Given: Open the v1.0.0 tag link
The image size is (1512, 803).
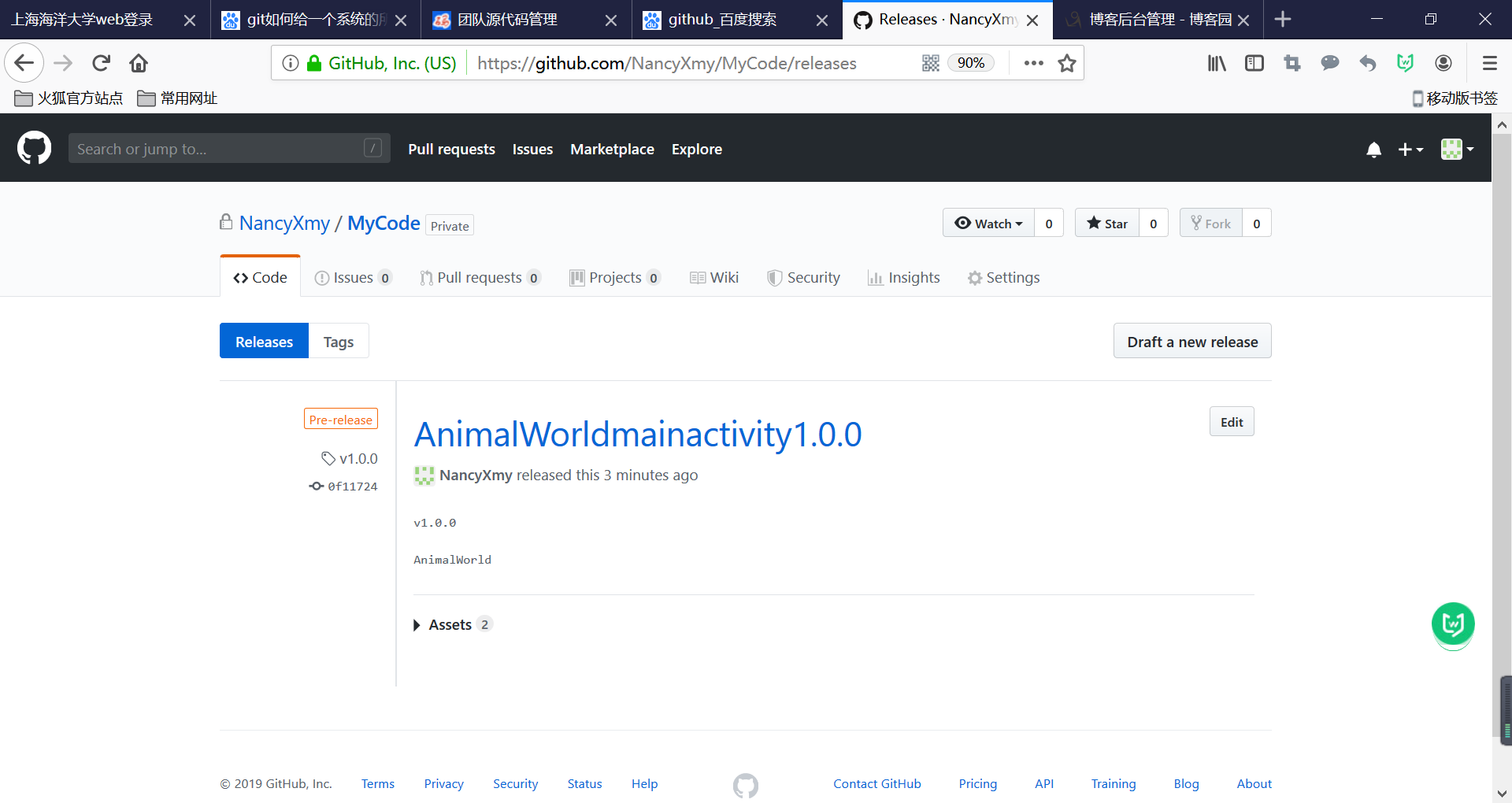Looking at the screenshot, I should click(350, 459).
